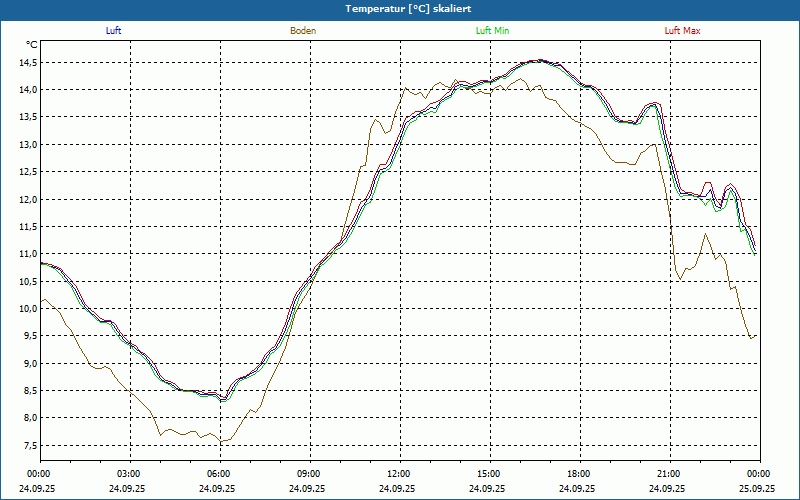
Task: Click the 09:00 time axis label
Action: click(x=310, y=474)
